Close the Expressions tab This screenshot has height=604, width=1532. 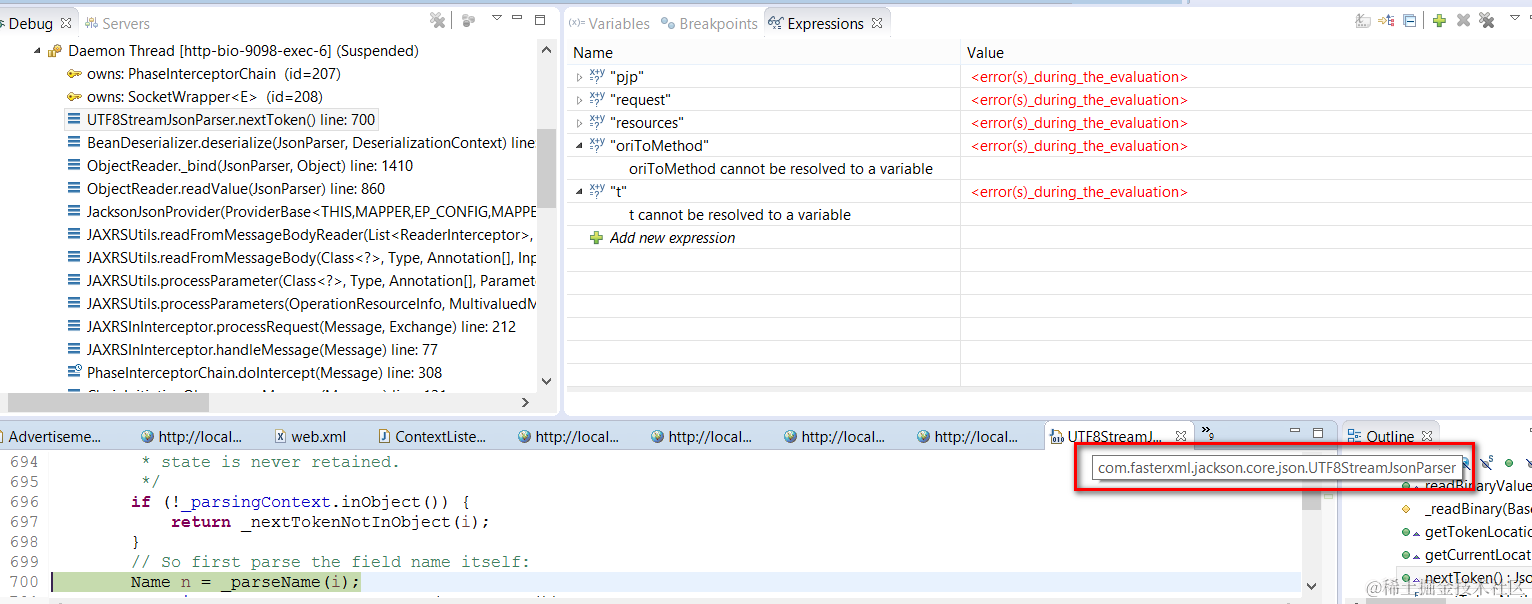877,23
